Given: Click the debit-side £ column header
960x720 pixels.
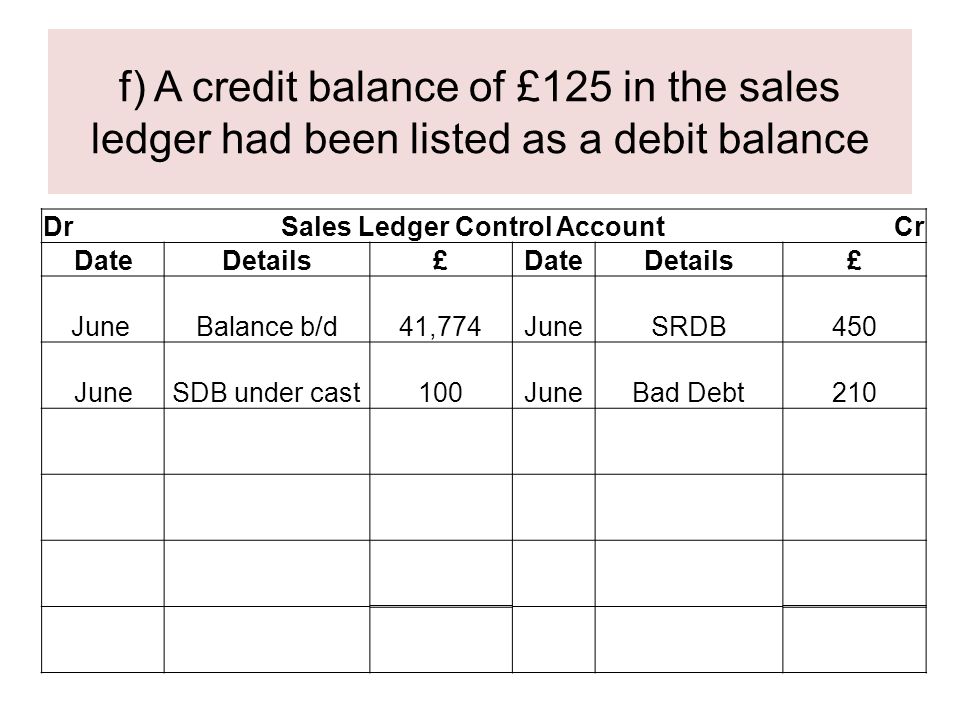Looking at the screenshot, I should click(441, 260).
